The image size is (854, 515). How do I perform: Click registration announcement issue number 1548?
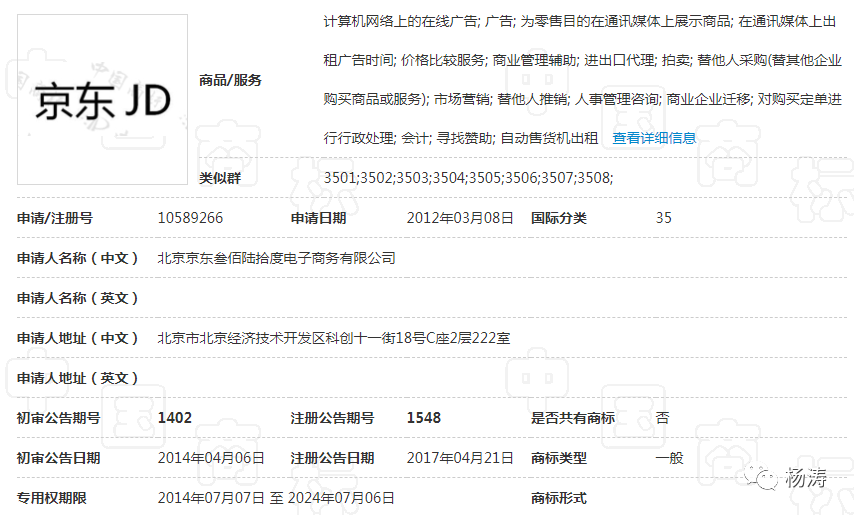click(x=423, y=418)
